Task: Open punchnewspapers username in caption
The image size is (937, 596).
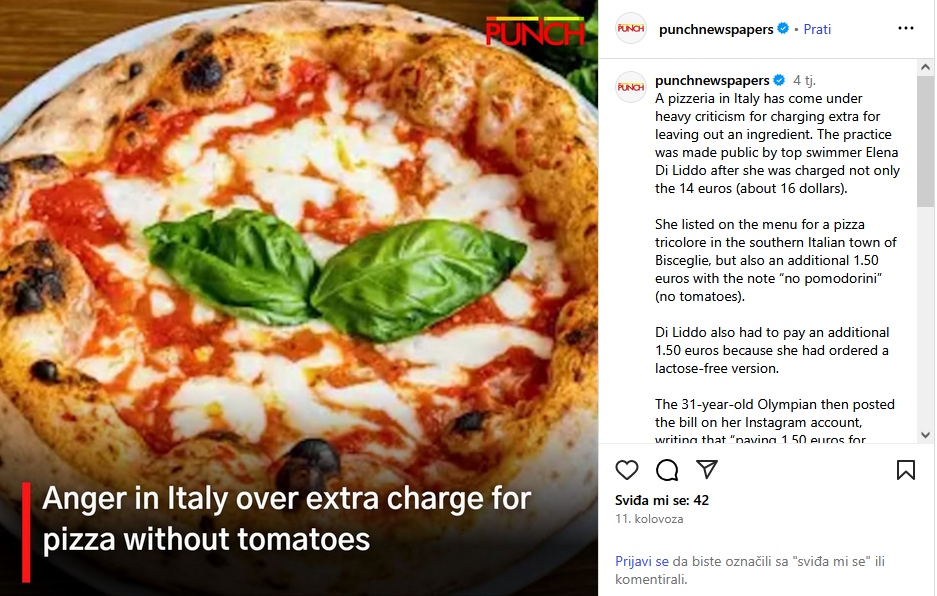Action: (712, 80)
